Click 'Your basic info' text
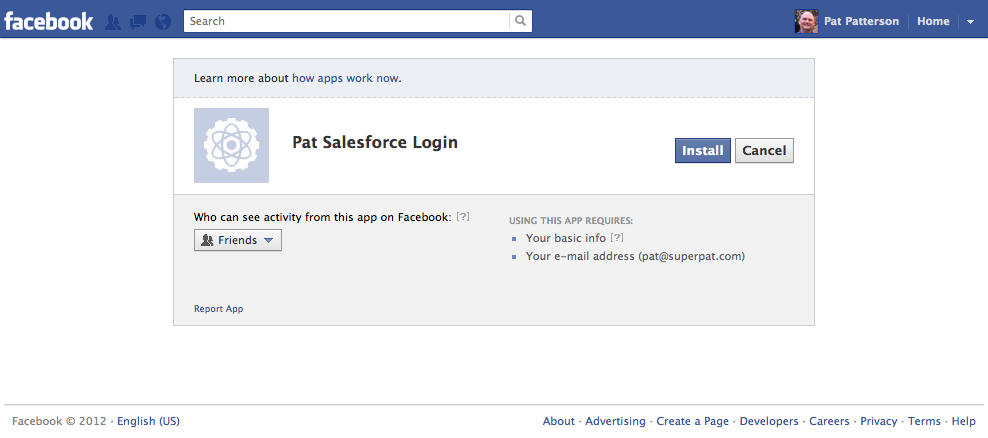Image resolution: width=988 pixels, height=438 pixels. coord(566,238)
